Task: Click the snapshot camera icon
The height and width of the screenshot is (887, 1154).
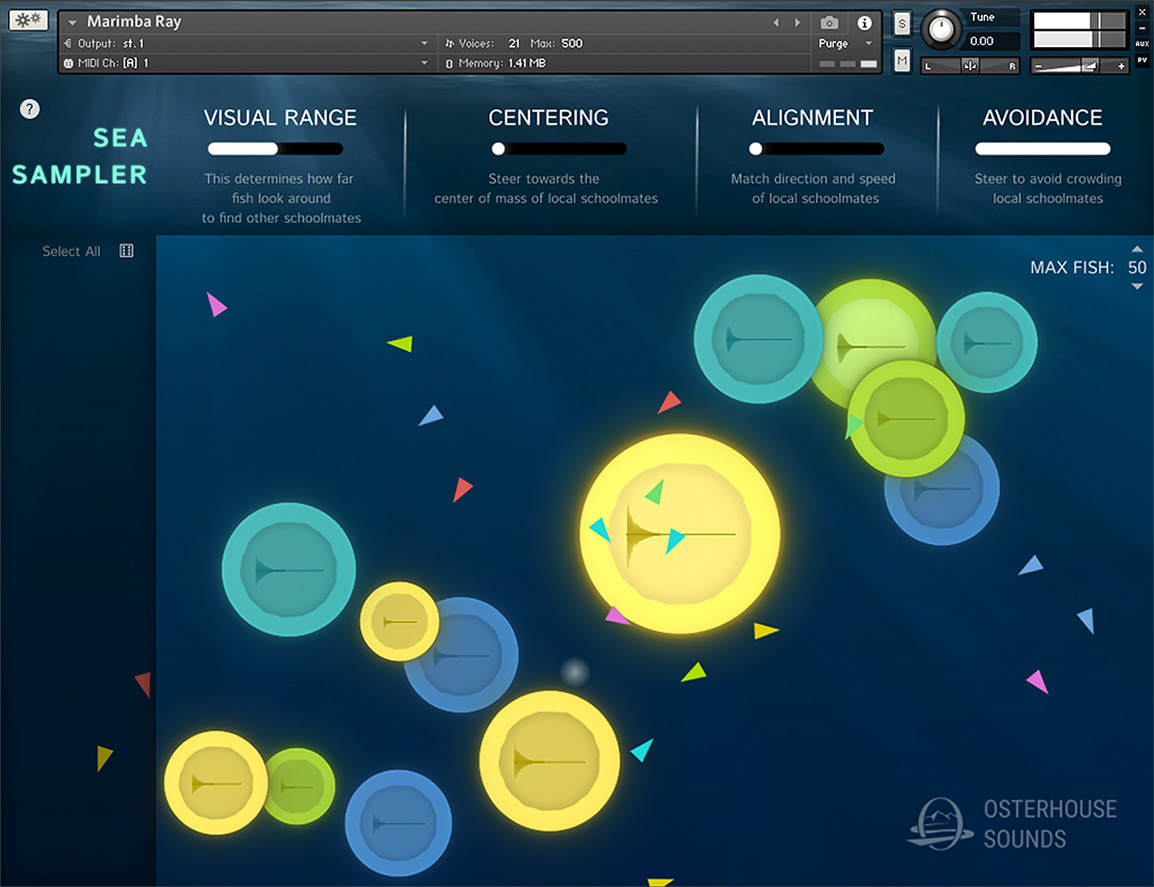Action: [x=829, y=23]
